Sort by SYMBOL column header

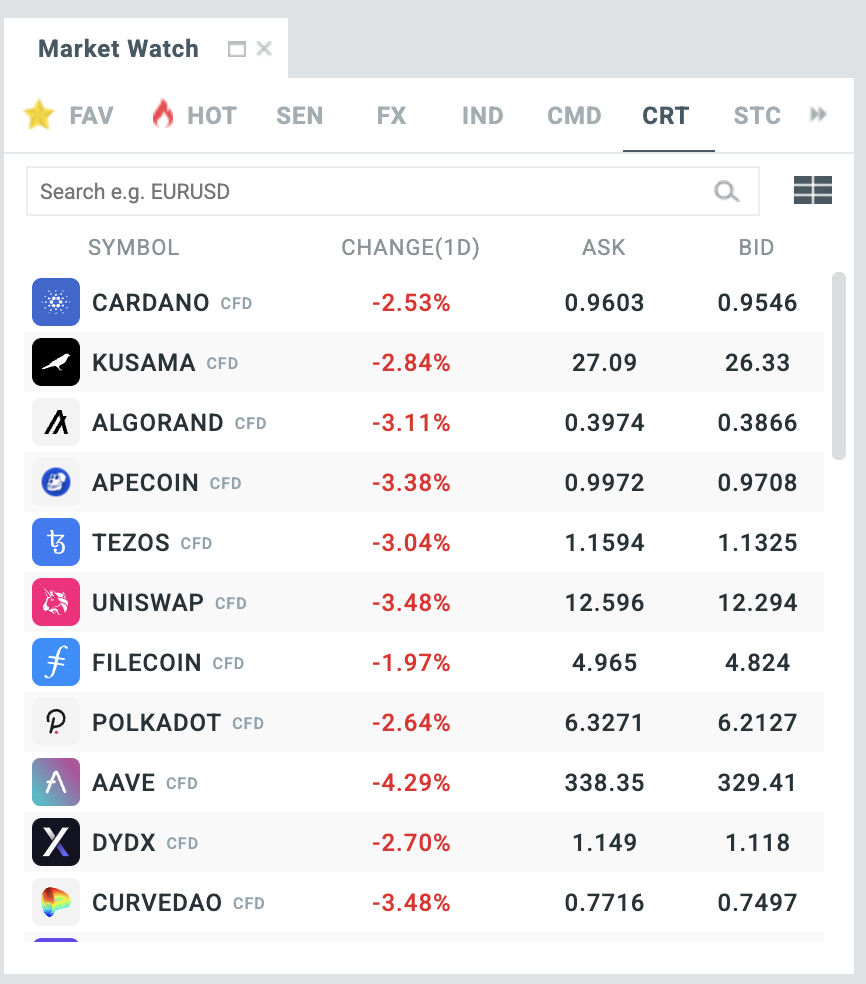133,248
